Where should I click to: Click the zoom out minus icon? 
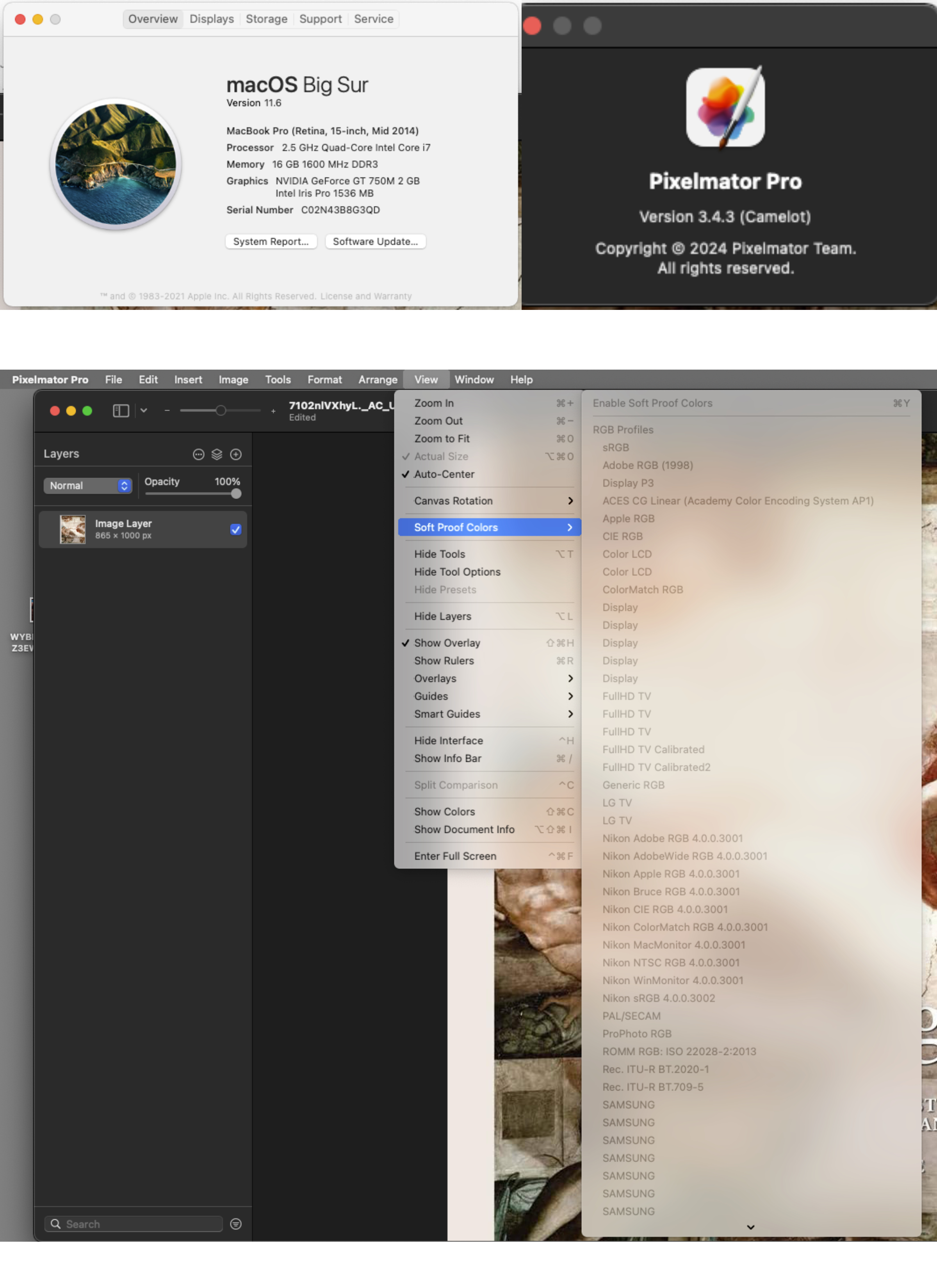pyautogui.click(x=167, y=410)
